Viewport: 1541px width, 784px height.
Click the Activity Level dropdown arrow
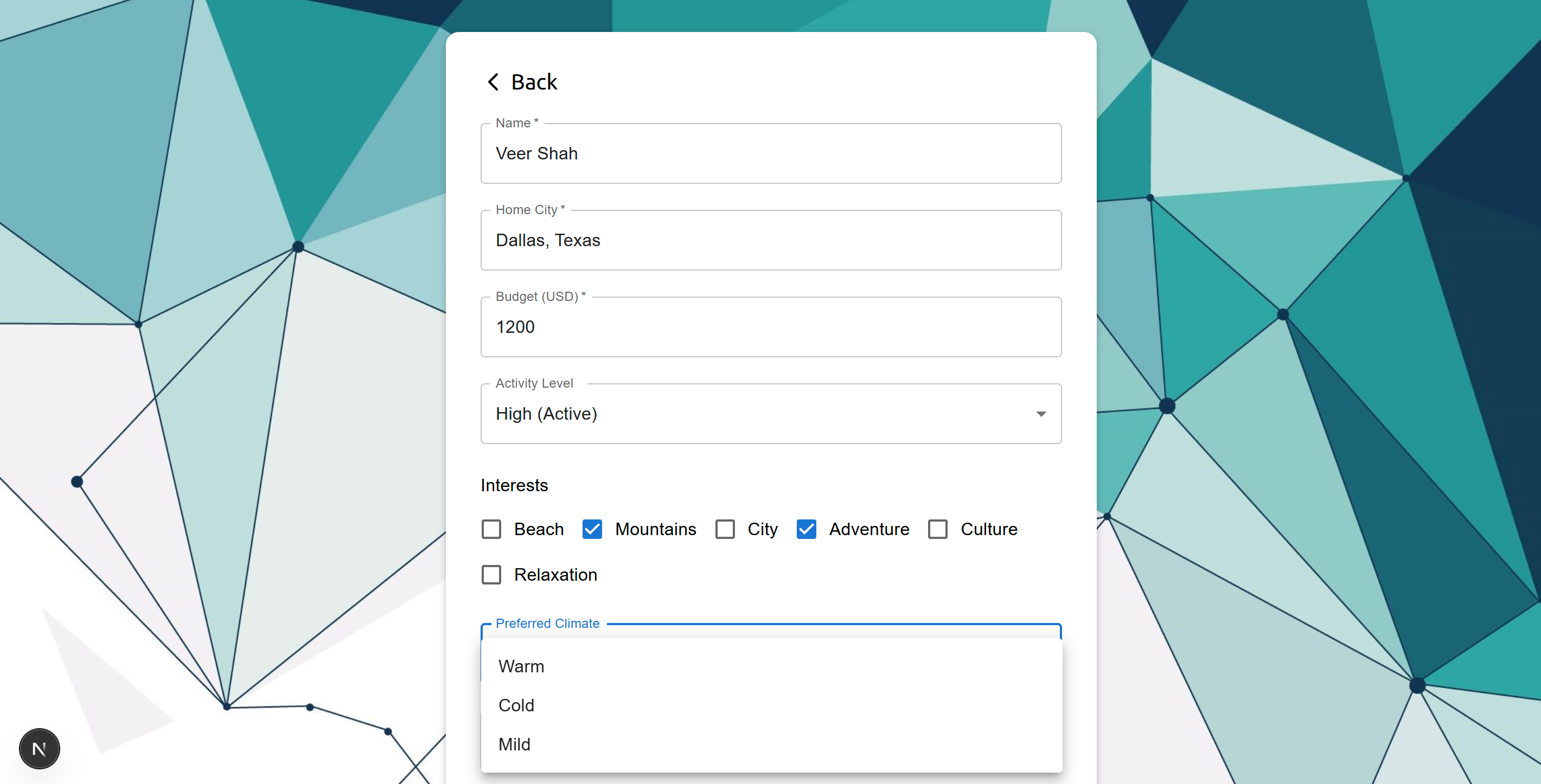[1041, 414]
